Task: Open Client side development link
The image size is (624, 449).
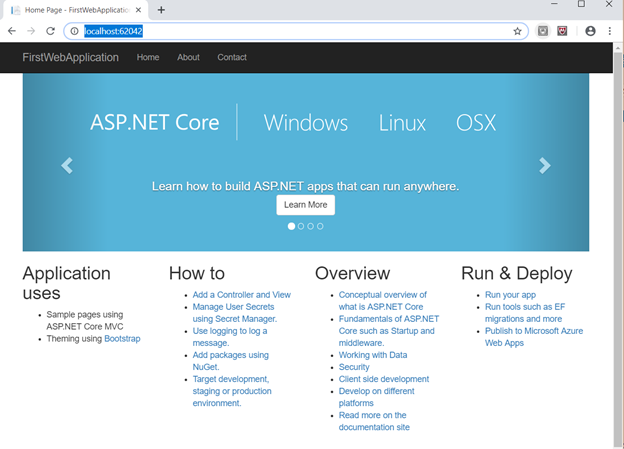Action: 384,379
